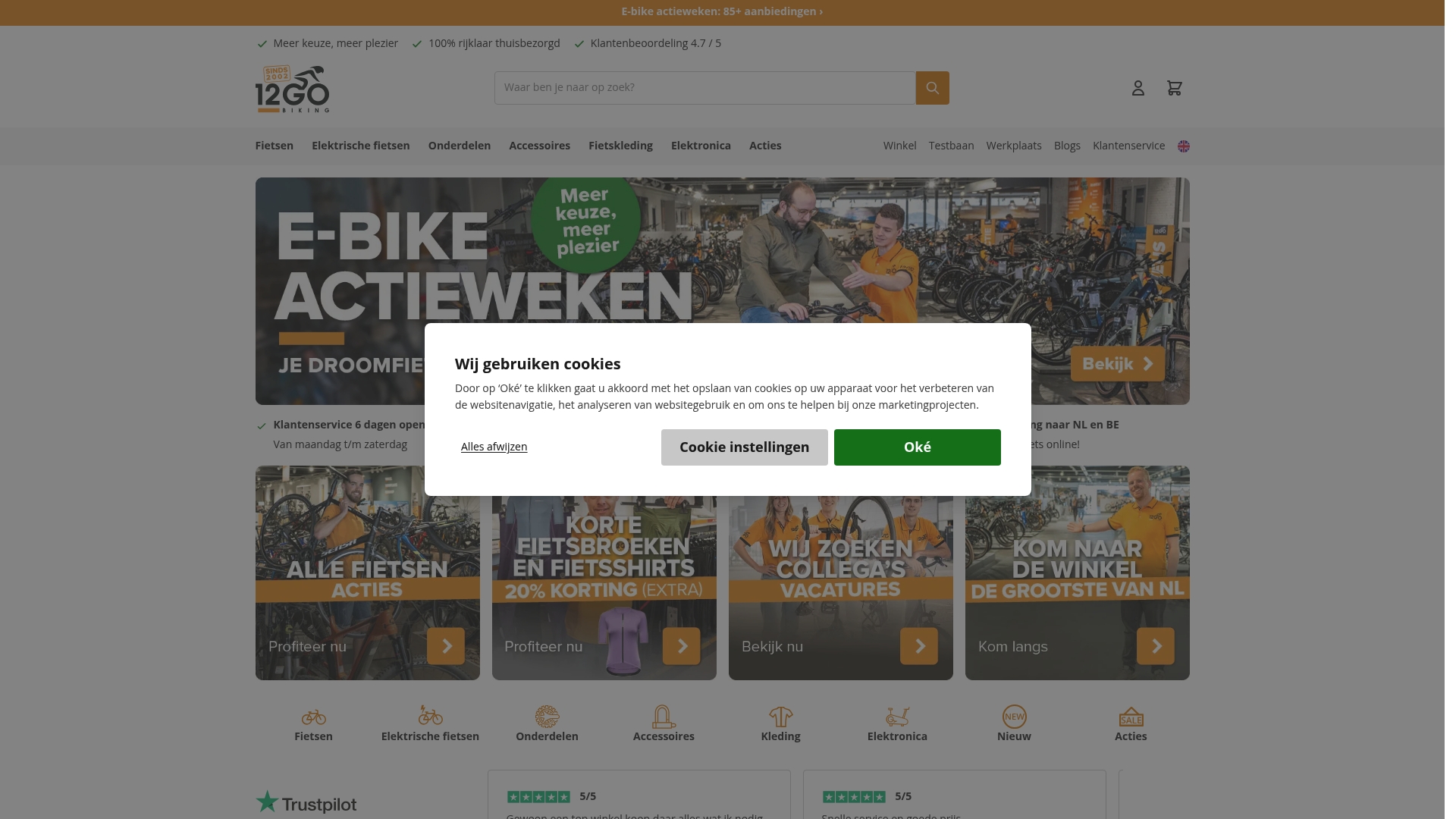
Task: Open the Alle fietsen acties promo image
Action: pos(367,573)
